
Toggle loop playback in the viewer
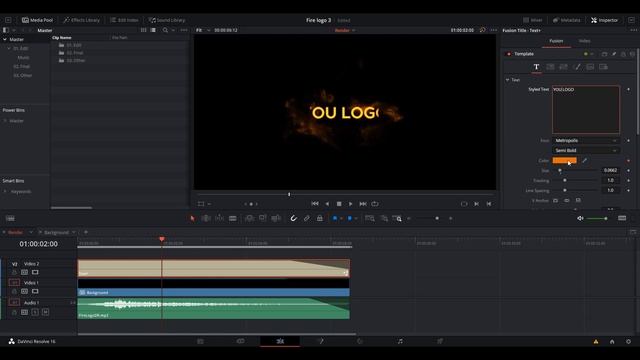pos(375,204)
